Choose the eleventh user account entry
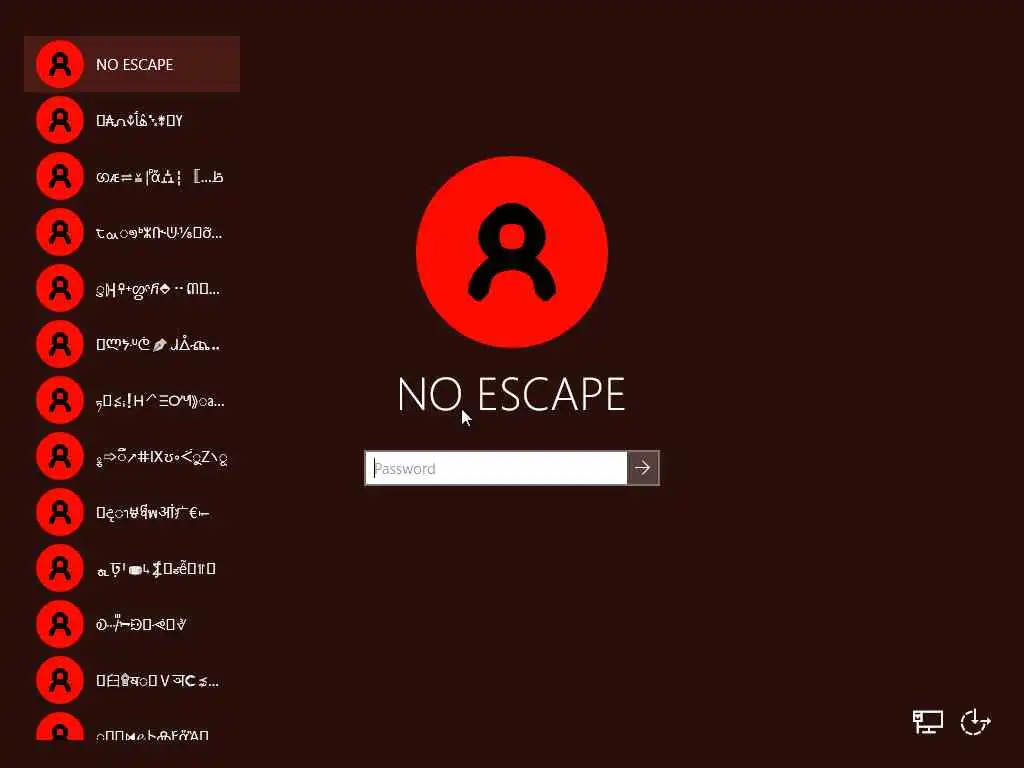Screen dimensions: 1024x768 point(132,624)
